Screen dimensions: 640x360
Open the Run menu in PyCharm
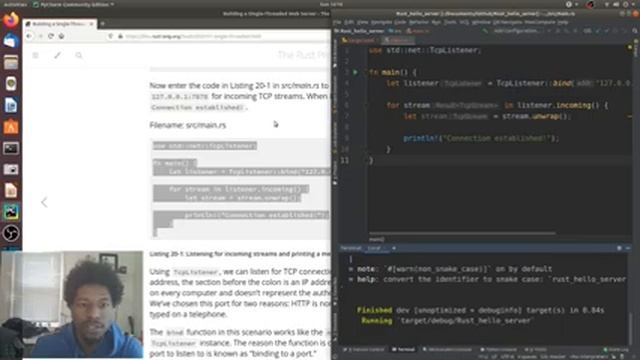[436, 22]
